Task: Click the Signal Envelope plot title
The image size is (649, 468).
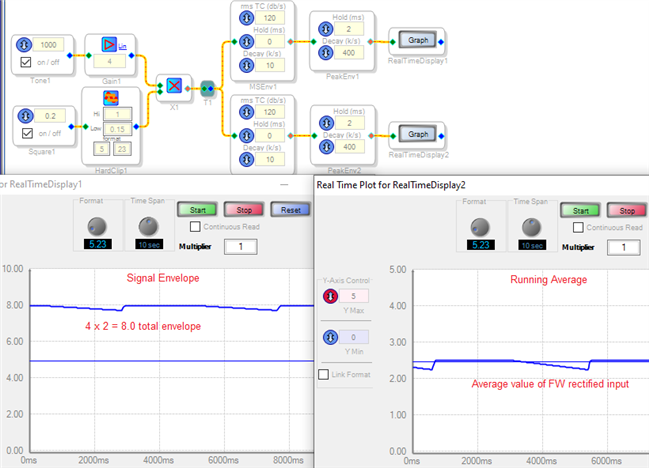Action: coord(163,278)
